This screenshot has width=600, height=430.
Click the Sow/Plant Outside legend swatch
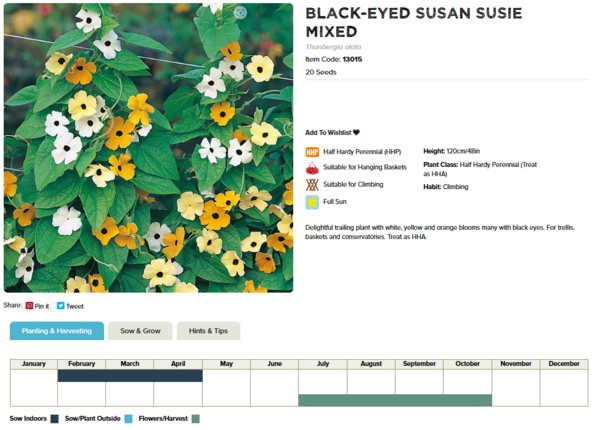[128, 419]
